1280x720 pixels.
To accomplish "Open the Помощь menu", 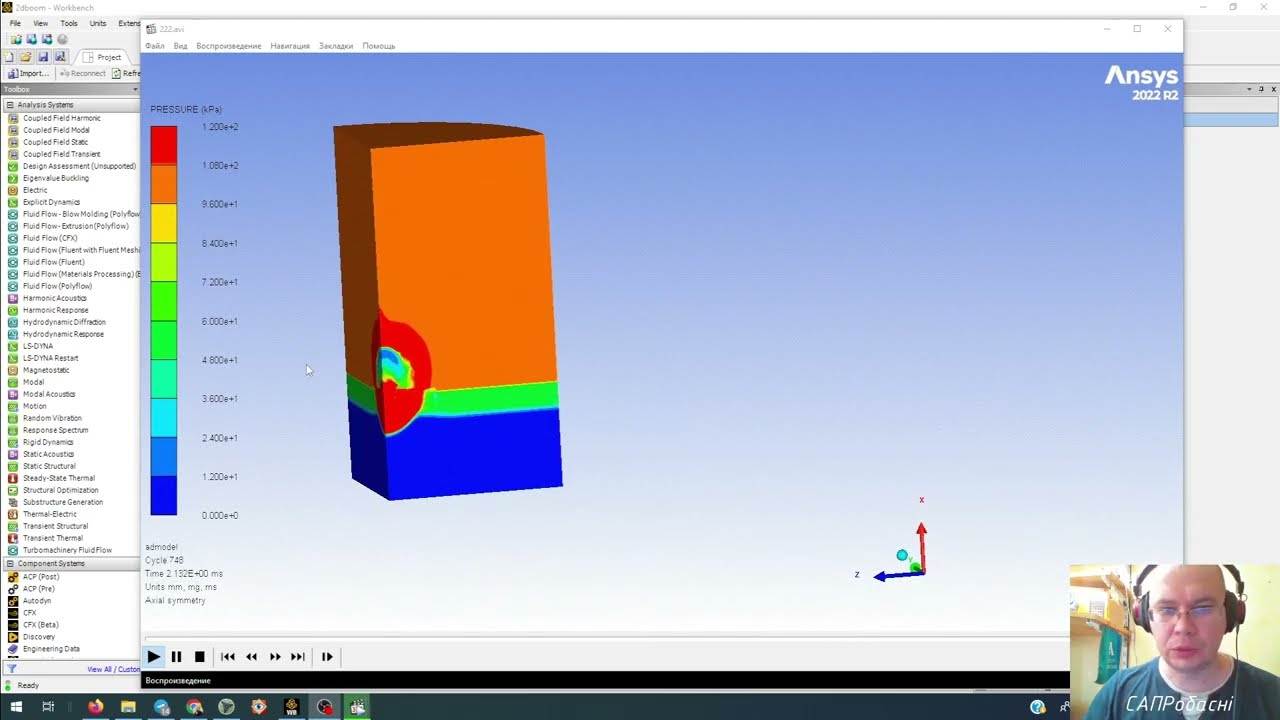I will [x=379, y=46].
